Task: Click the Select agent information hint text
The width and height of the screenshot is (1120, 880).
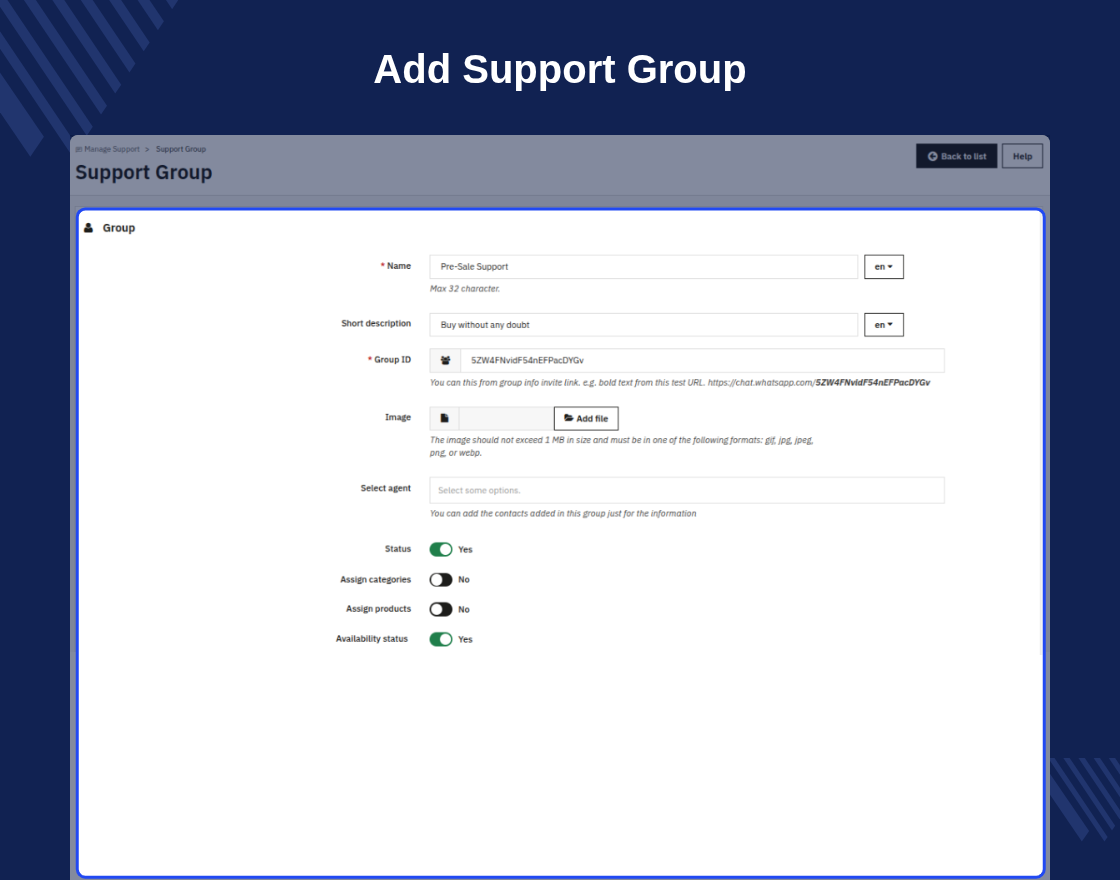Action: click(563, 514)
